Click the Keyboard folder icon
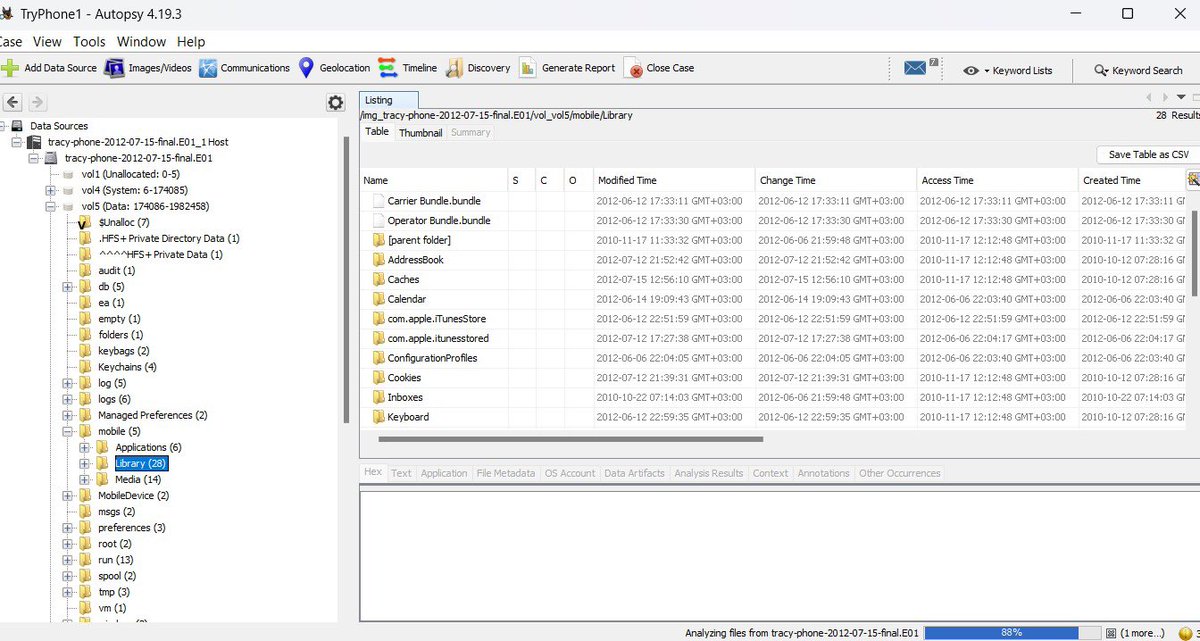 378,417
